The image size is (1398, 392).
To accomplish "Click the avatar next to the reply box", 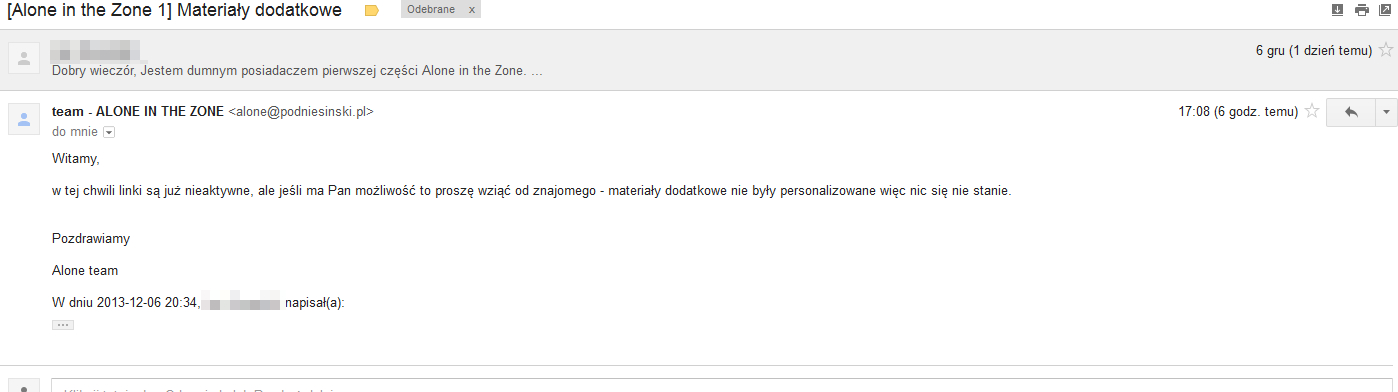I will pos(23,386).
